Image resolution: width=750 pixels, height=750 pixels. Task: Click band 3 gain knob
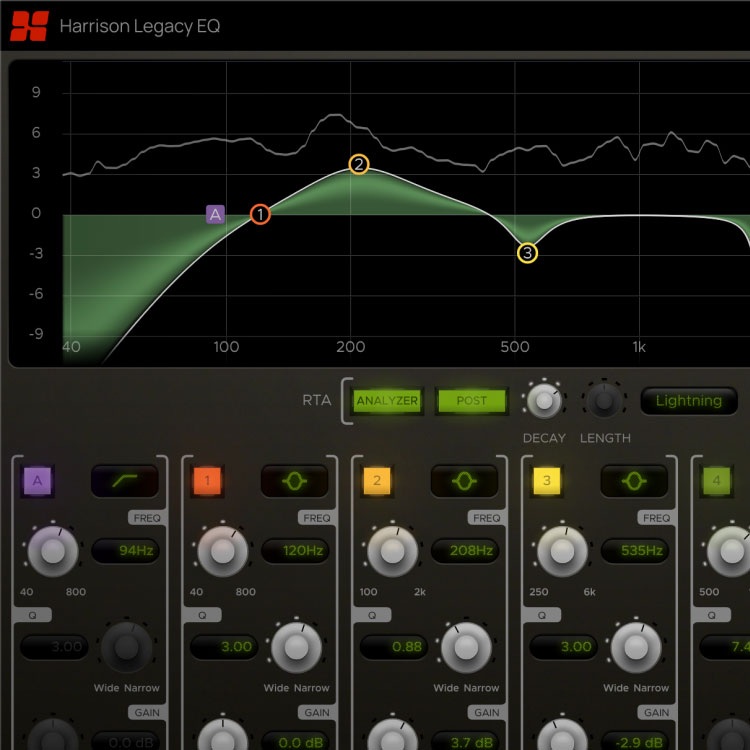click(x=562, y=735)
